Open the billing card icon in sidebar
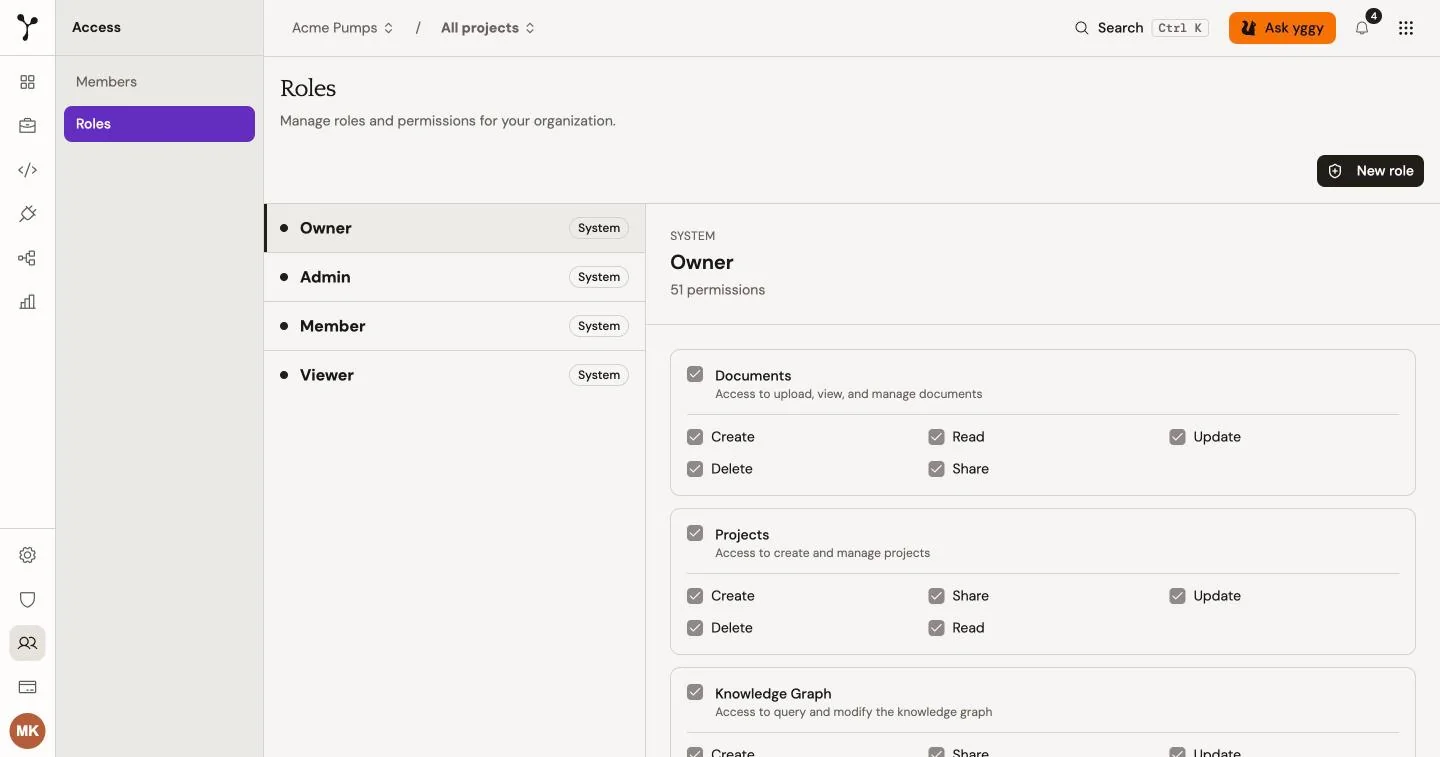 pyautogui.click(x=28, y=687)
